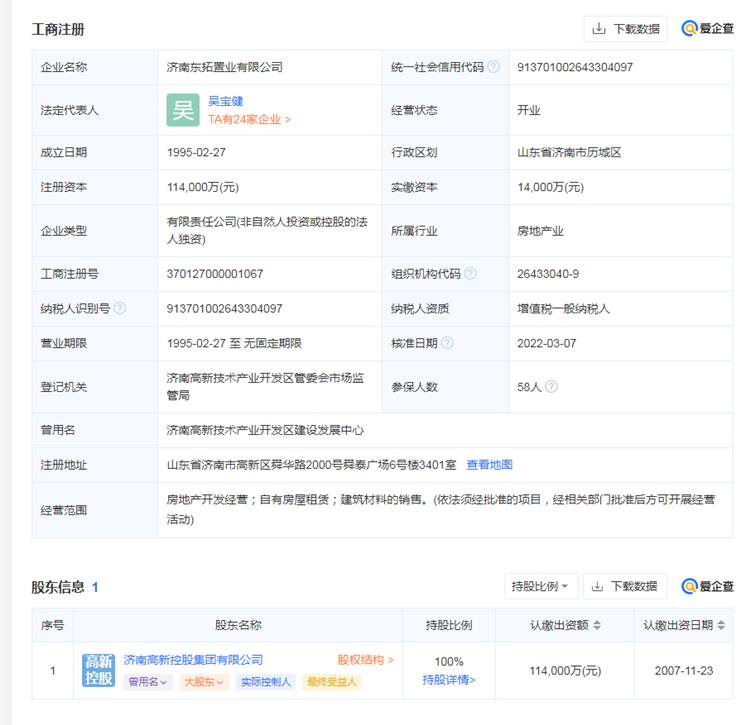750x725 pixels.
Task: Sort by 认缴出资日期 column arrows
Action: [x=721, y=625]
